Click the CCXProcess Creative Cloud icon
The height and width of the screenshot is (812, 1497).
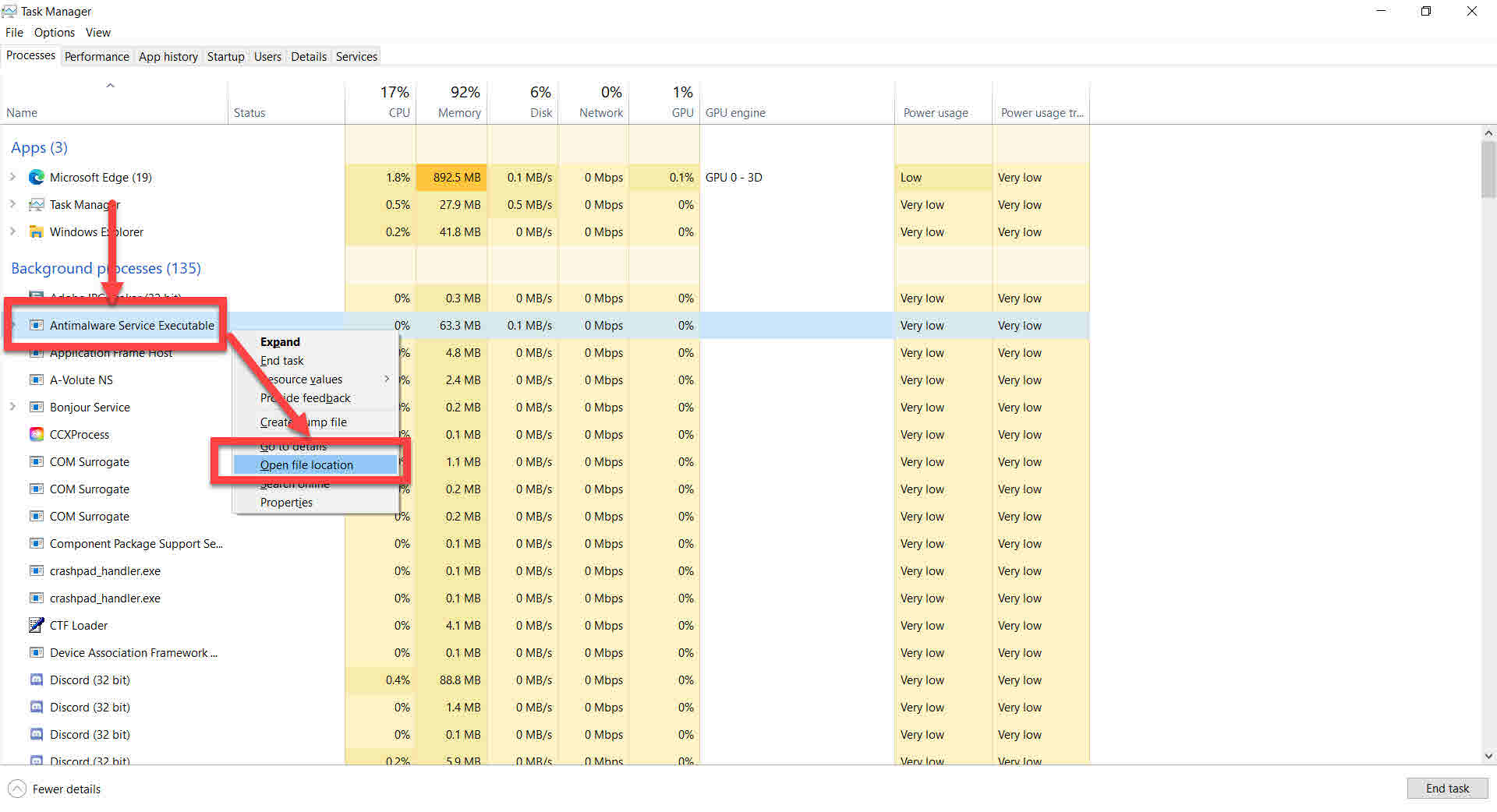click(x=36, y=435)
